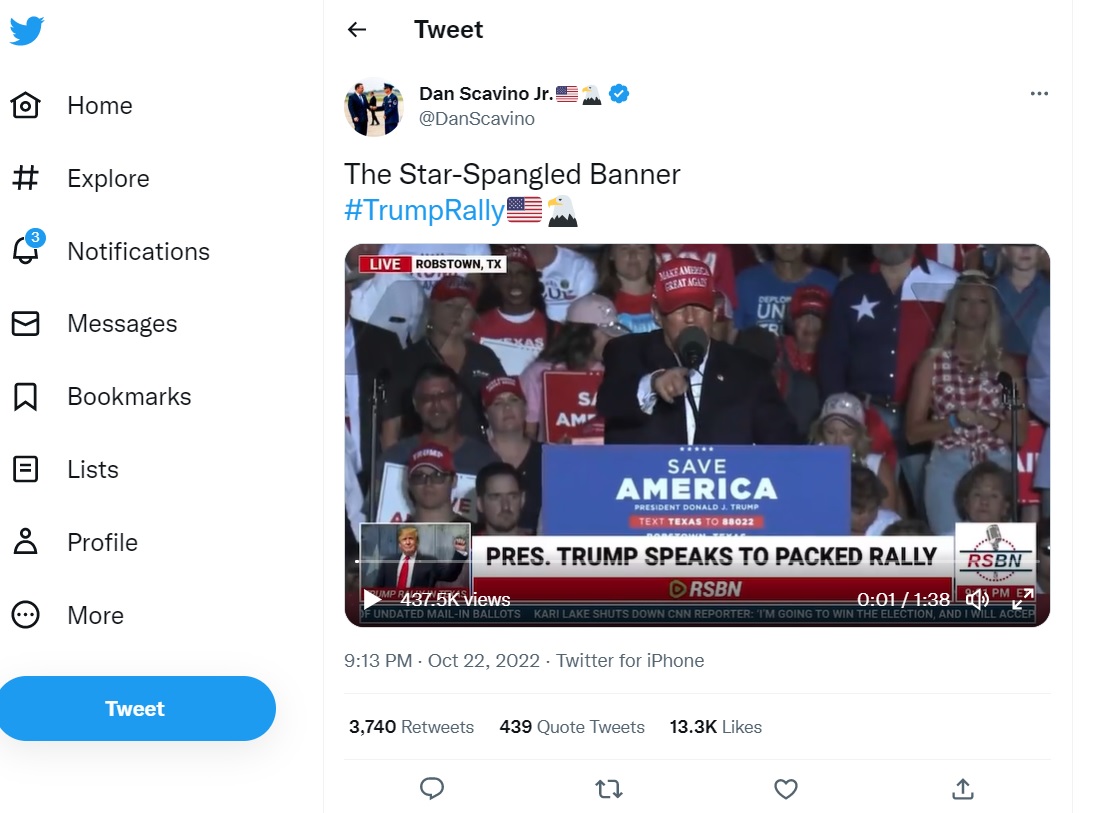The image size is (1097, 813).
Task: Click the blue Tweet button
Action: [137, 708]
